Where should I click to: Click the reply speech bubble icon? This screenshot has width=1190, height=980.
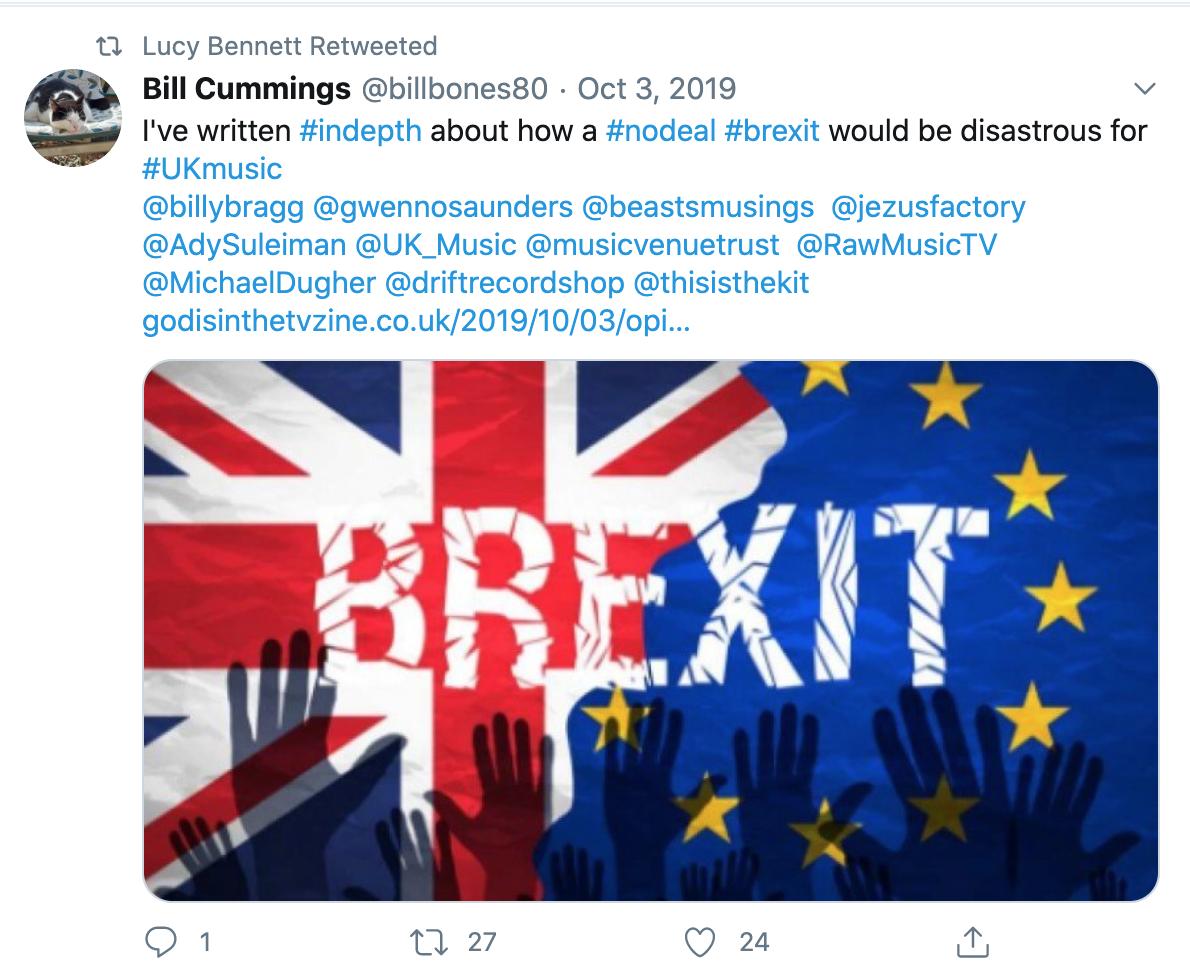point(162,941)
